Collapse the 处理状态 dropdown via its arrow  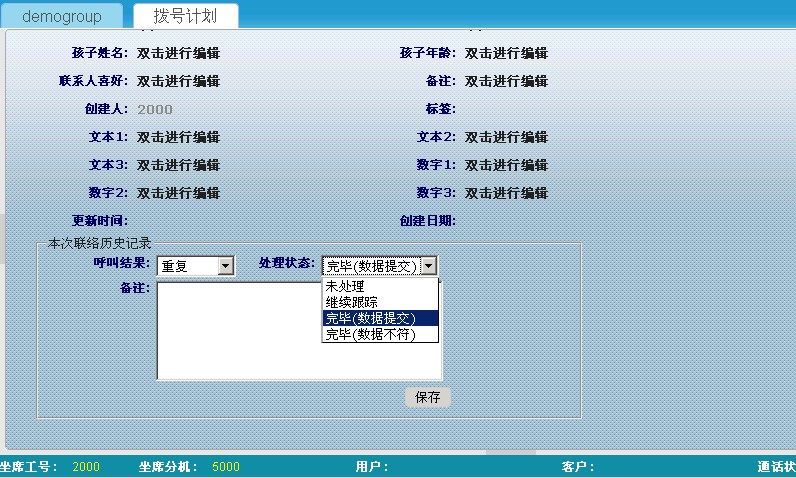pyautogui.click(x=428, y=266)
